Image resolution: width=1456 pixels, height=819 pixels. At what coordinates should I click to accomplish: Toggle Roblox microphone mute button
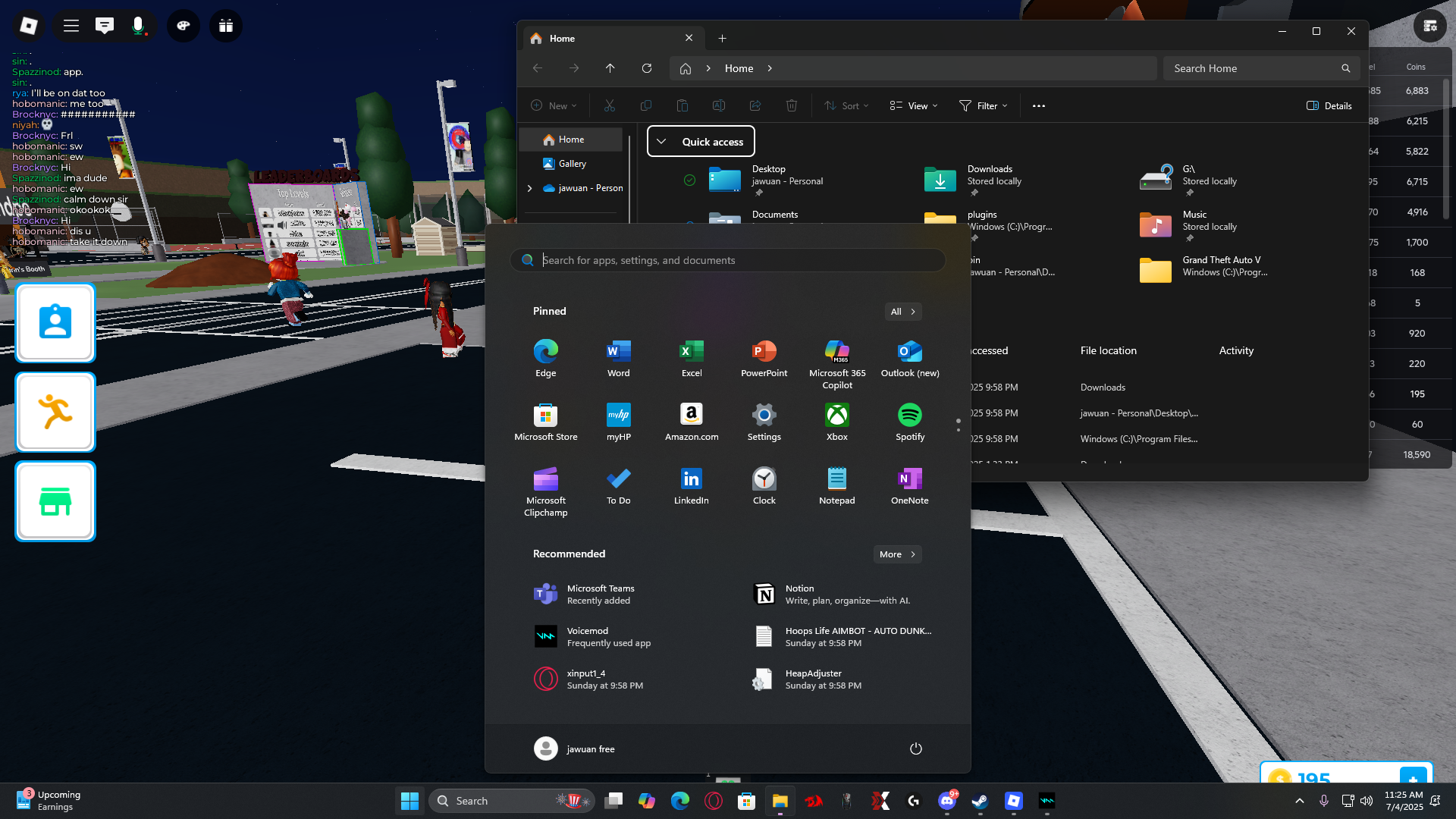tap(138, 26)
